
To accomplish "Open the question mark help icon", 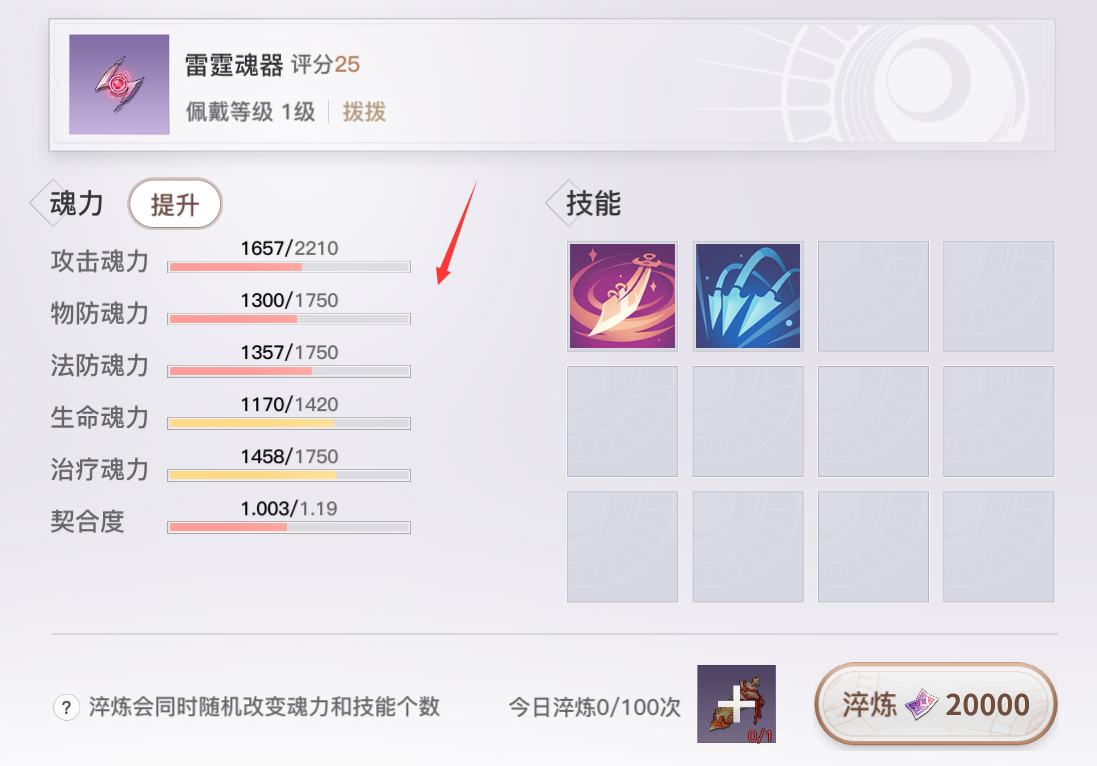I will tap(66, 707).
